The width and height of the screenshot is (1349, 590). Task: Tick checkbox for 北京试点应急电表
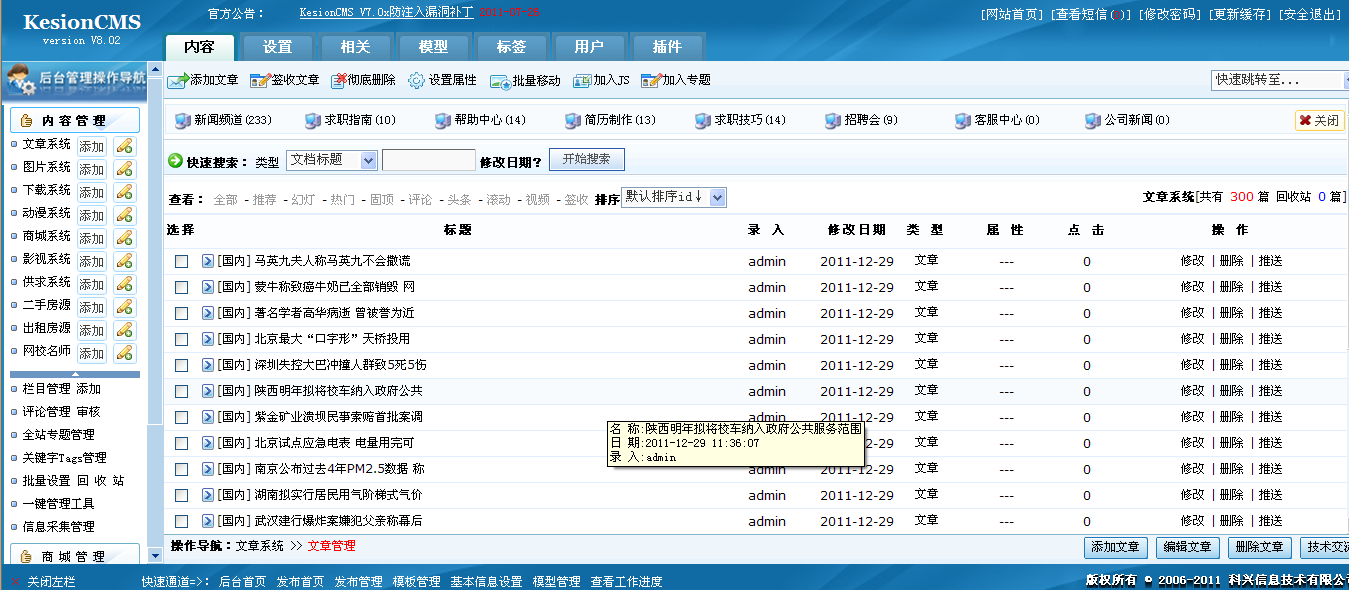pyautogui.click(x=181, y=443)
